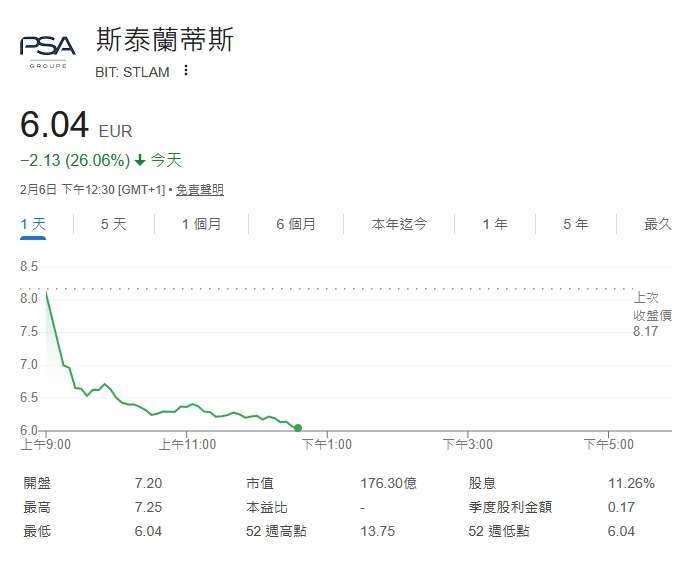The height and width of the screenshot is (561, 691).
Task: Click the 上次收盤價 8.17 label
Action: 651,314
